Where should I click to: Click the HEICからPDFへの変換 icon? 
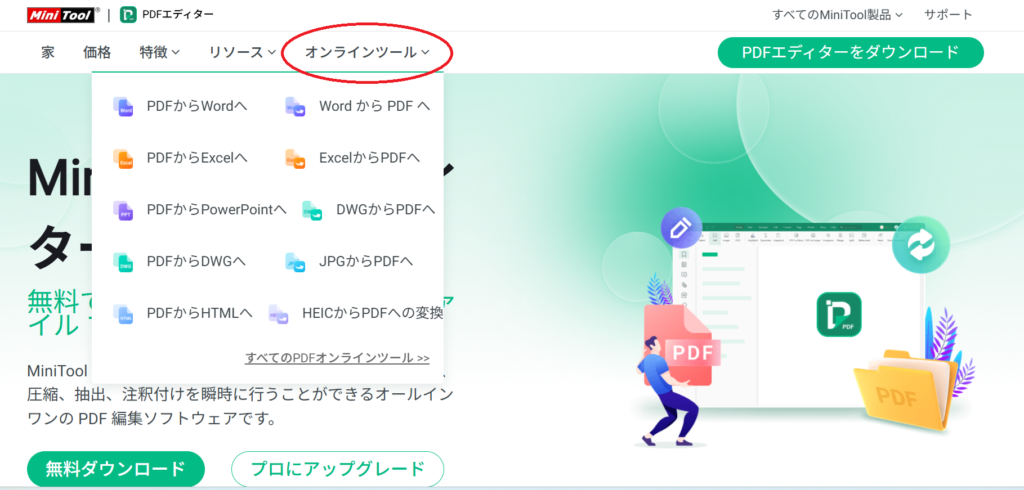pos(278,314)
